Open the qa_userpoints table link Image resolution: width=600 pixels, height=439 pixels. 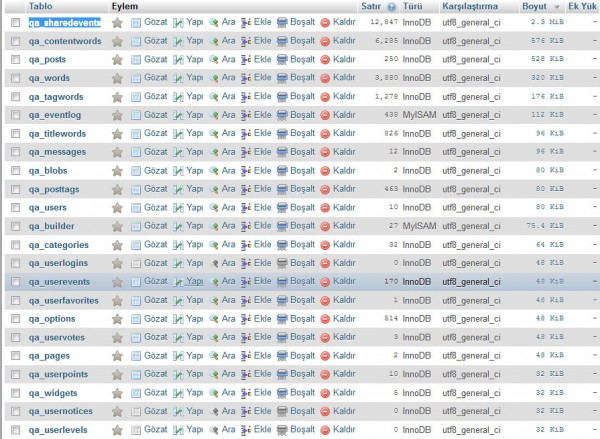pos(60,374)
